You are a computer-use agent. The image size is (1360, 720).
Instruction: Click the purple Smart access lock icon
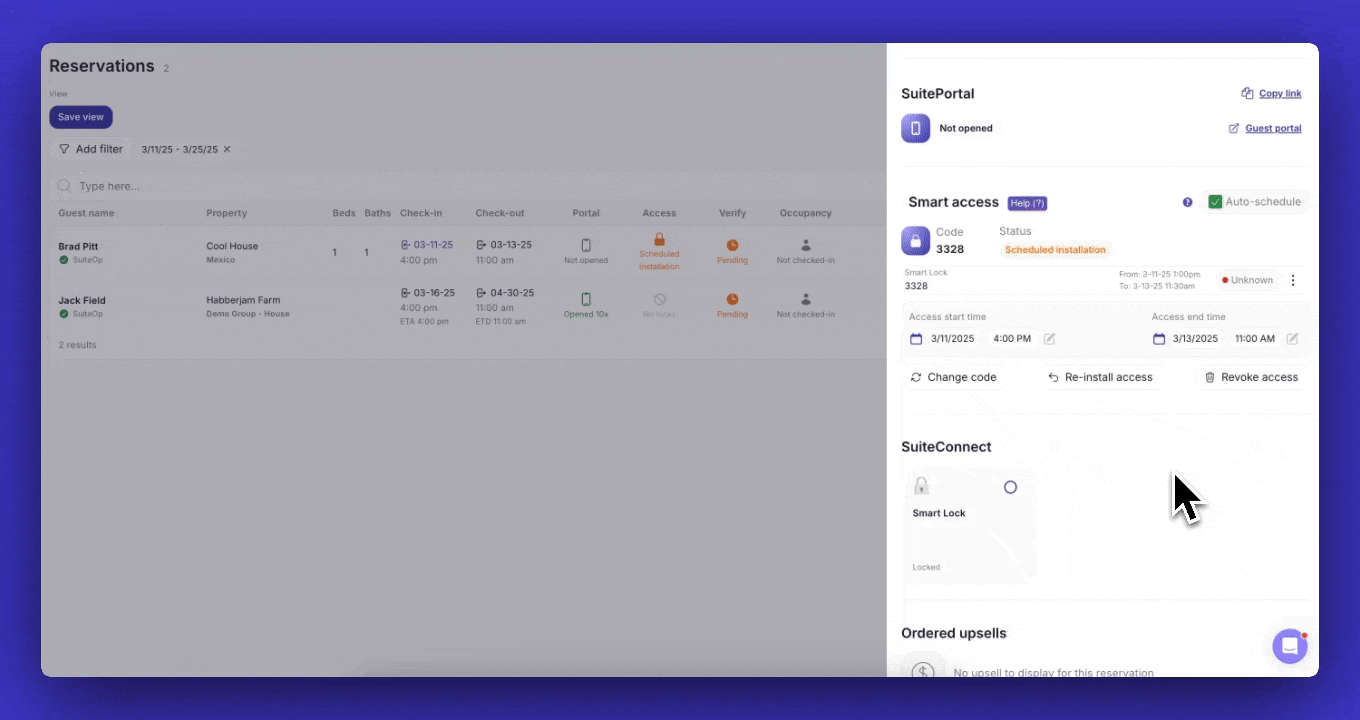pos(915,241)
